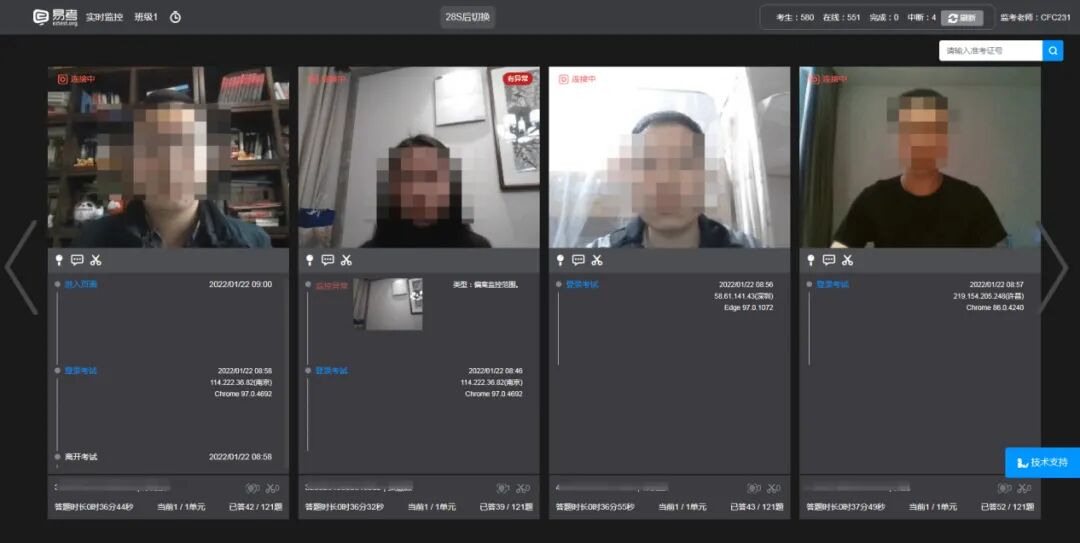Click the 离开考试 timeline entry
This screenshot has width=1080, height=543.
click(81, 457)
